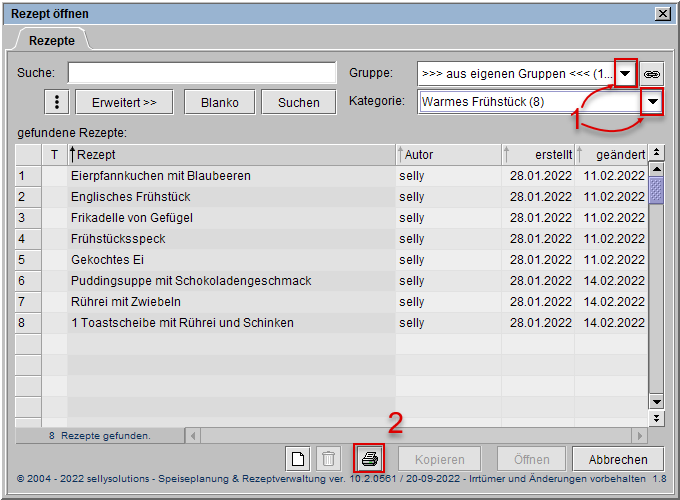Click the chain link icon beside Gruppe

pyautogui.click(x=652, y=74)
